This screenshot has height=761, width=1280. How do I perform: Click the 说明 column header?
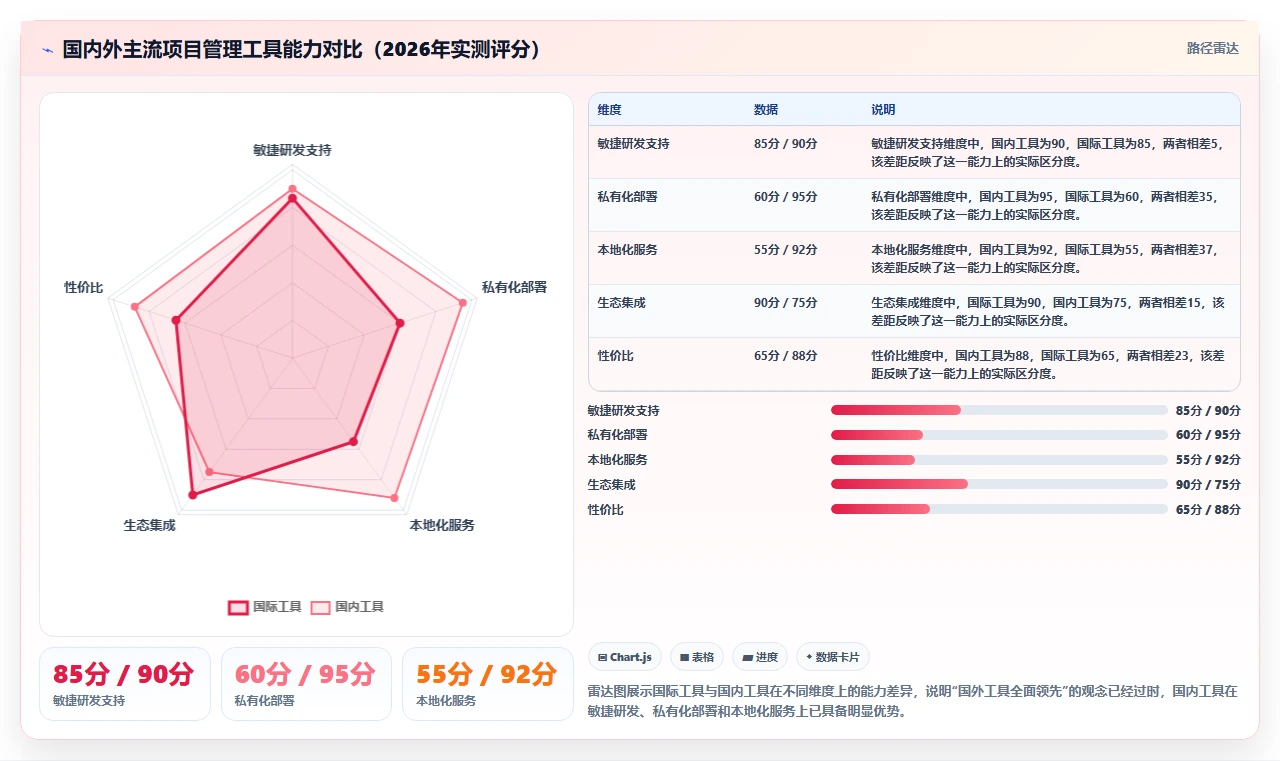[x=883, y=109]
